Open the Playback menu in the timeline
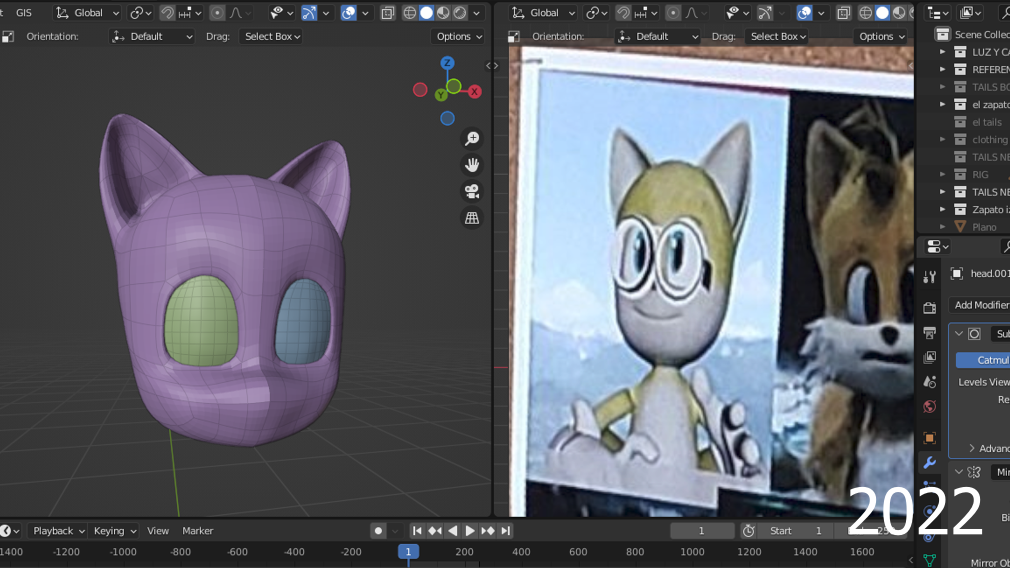 (x=53, y=531)
